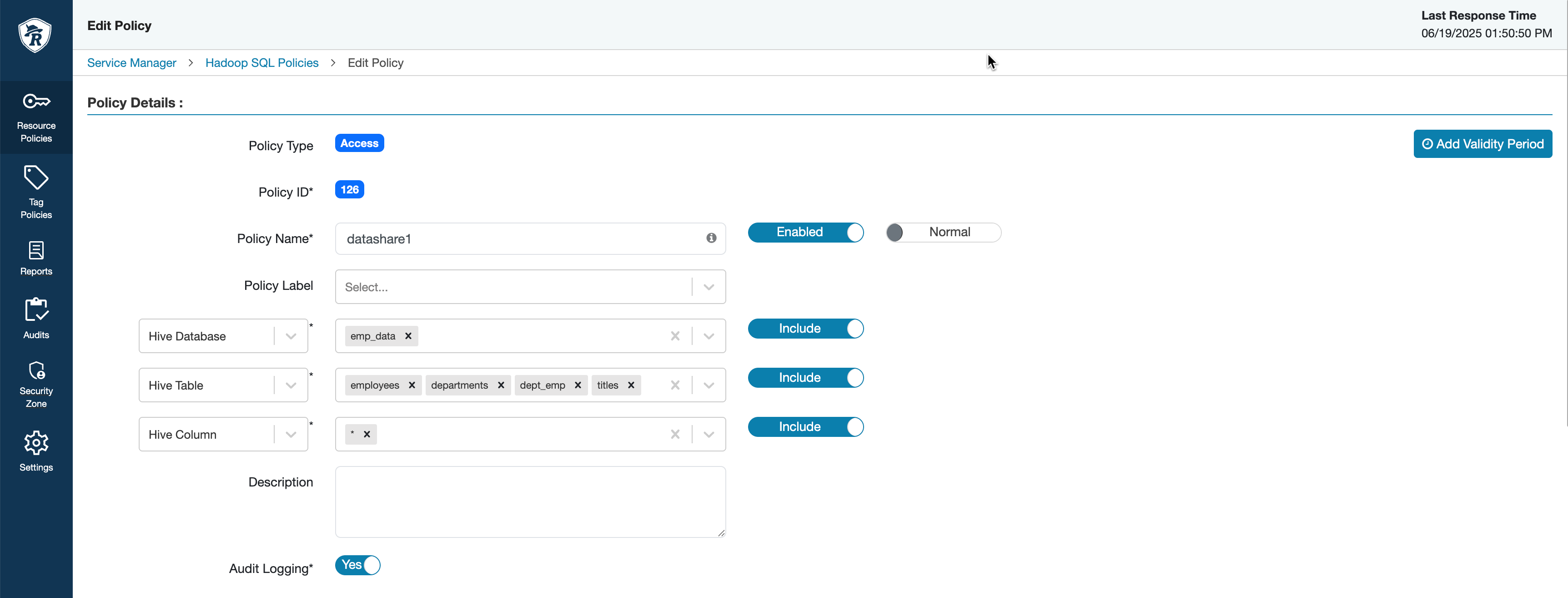Clear all Hive Column values
The image size is (1568, 598).
tap(675, 434)
